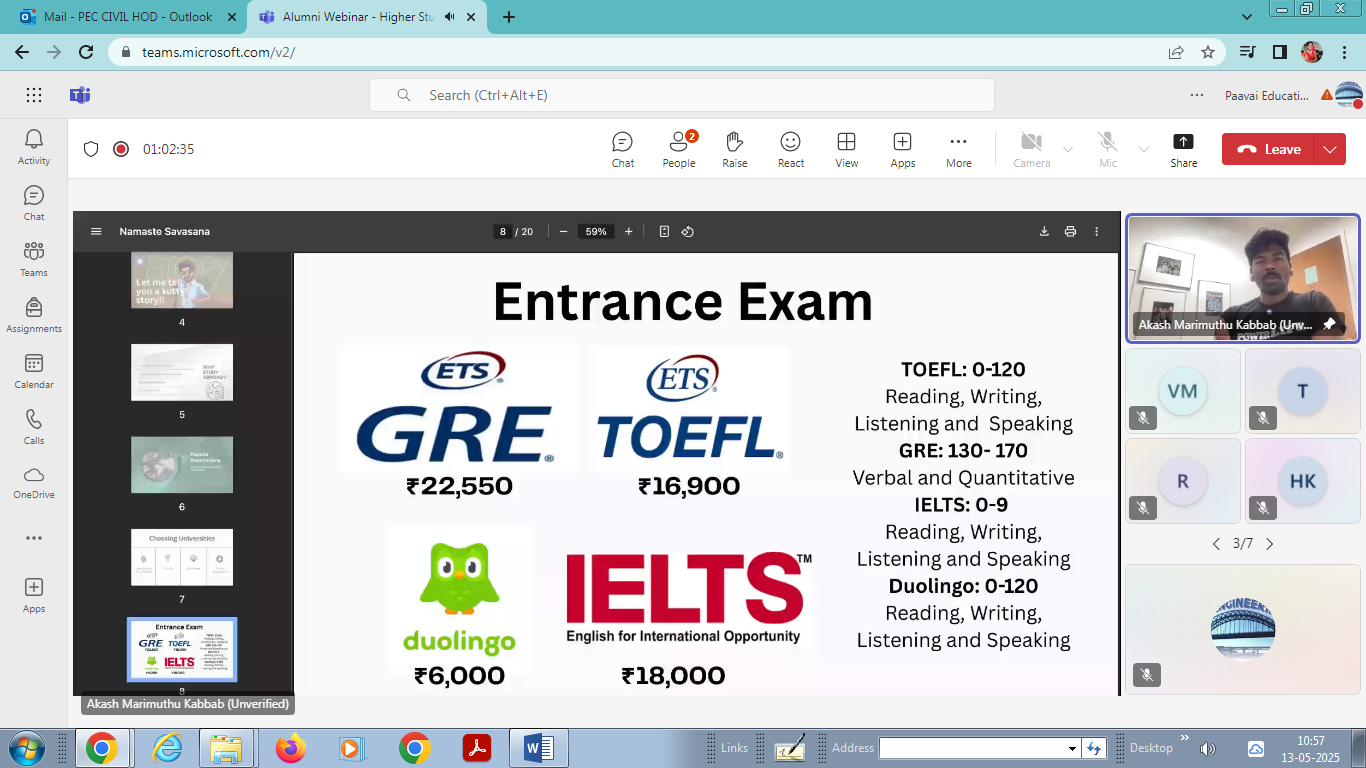Screen dimensions: 1366x768
Task: Toggle the Camera on
Action: pyautogui.click(x=1031, y=149)
